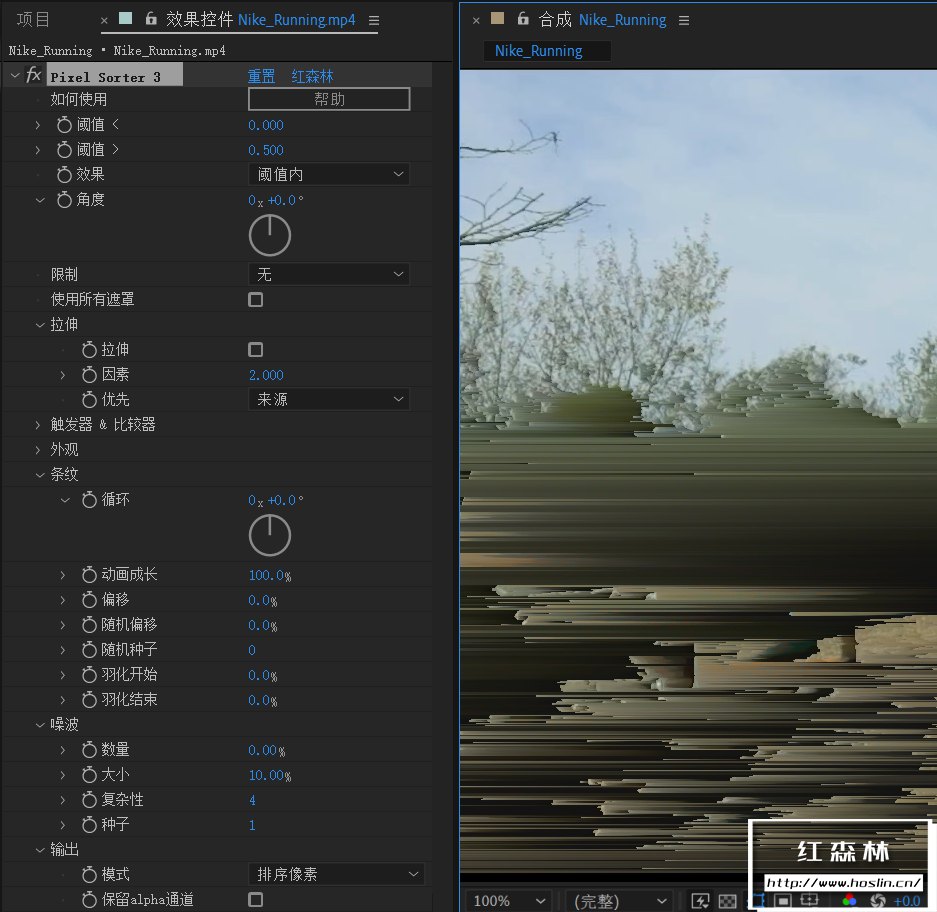Check the 拉伸 checkbox
Image resolution: width=937 pixels, height=912 pixels.
point(256,350)
